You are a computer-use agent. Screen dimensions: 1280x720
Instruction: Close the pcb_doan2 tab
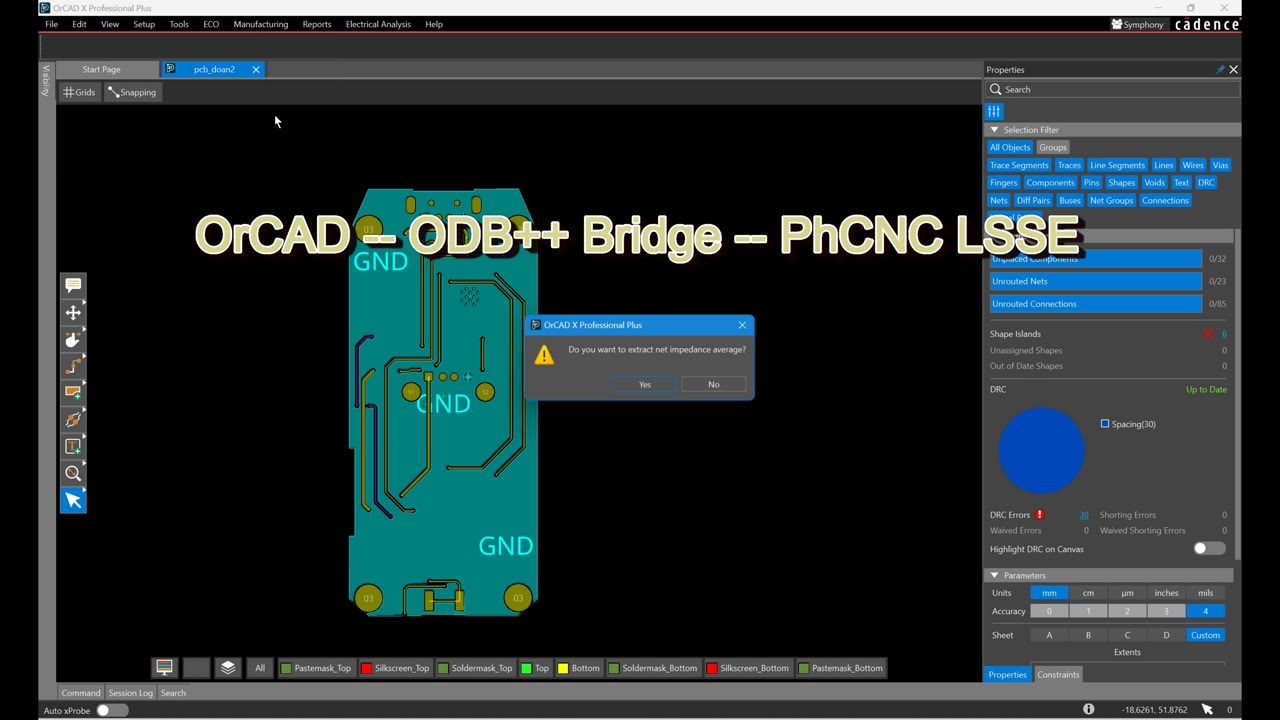pyautogui.click(x=256, y=69)
